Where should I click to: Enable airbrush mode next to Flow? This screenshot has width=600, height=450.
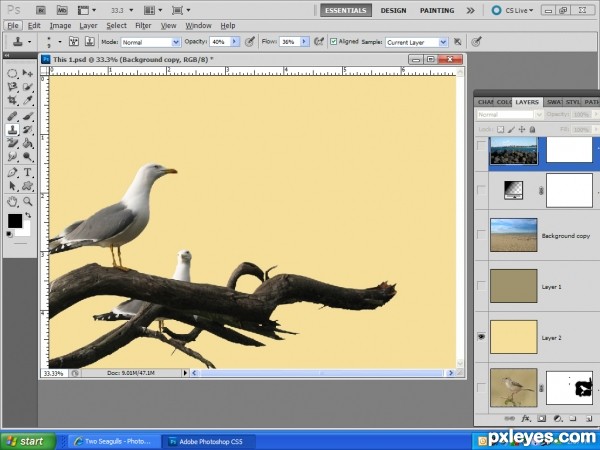point(318,41)
